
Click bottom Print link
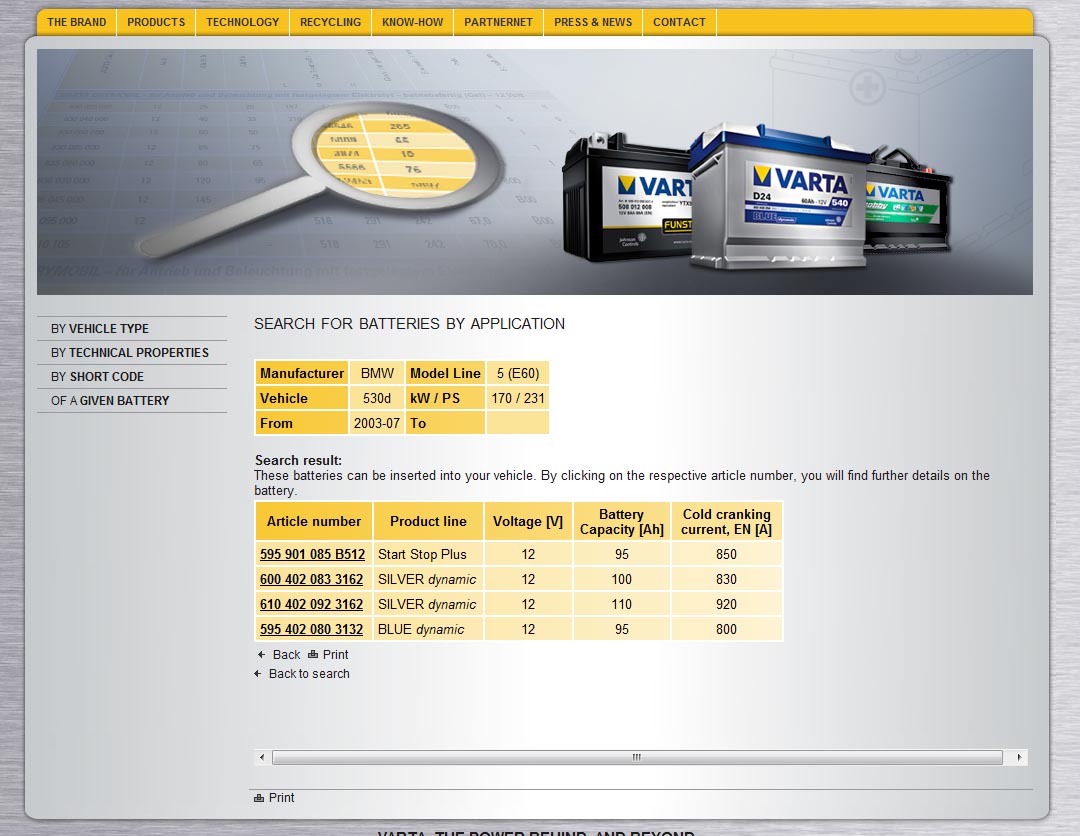pyautogui.click(x=281, y=797)
